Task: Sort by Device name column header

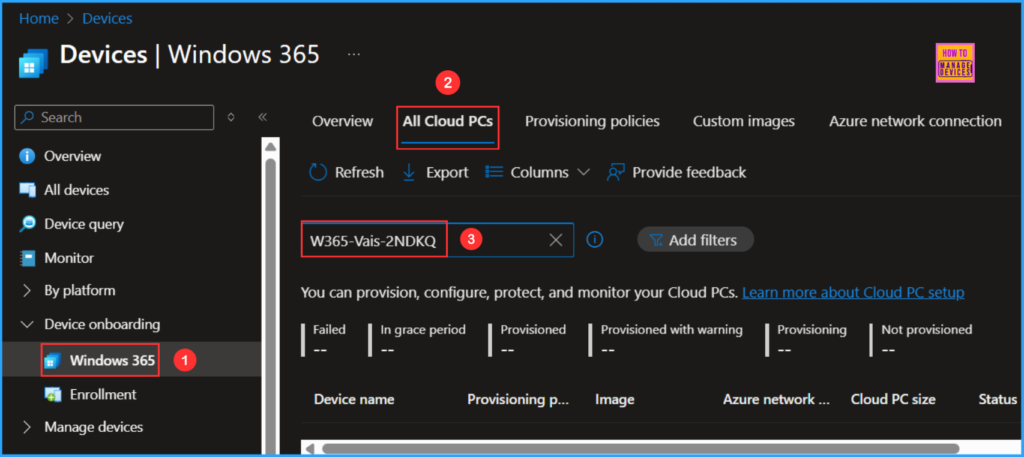Action: pyautogui.click(x=354, y=400)
